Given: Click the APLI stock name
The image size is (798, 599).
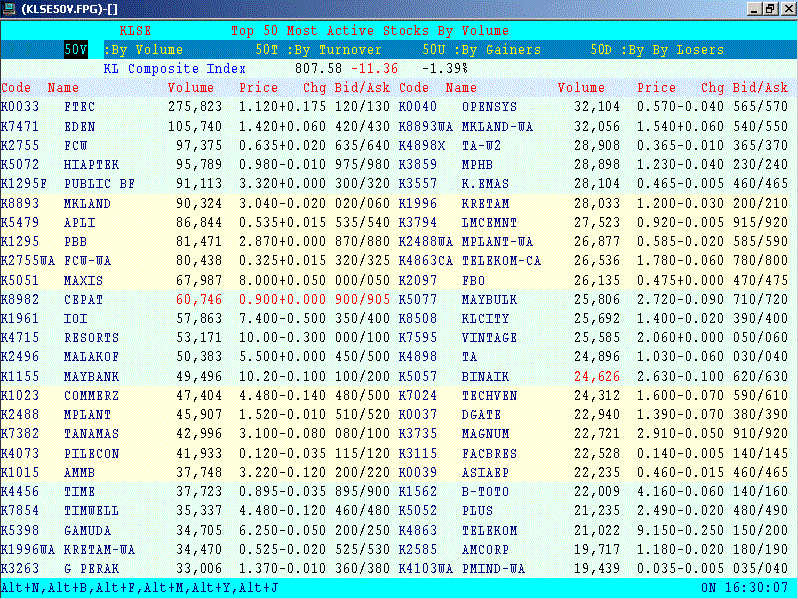Looking at the screenshot, I should (80, 223).
